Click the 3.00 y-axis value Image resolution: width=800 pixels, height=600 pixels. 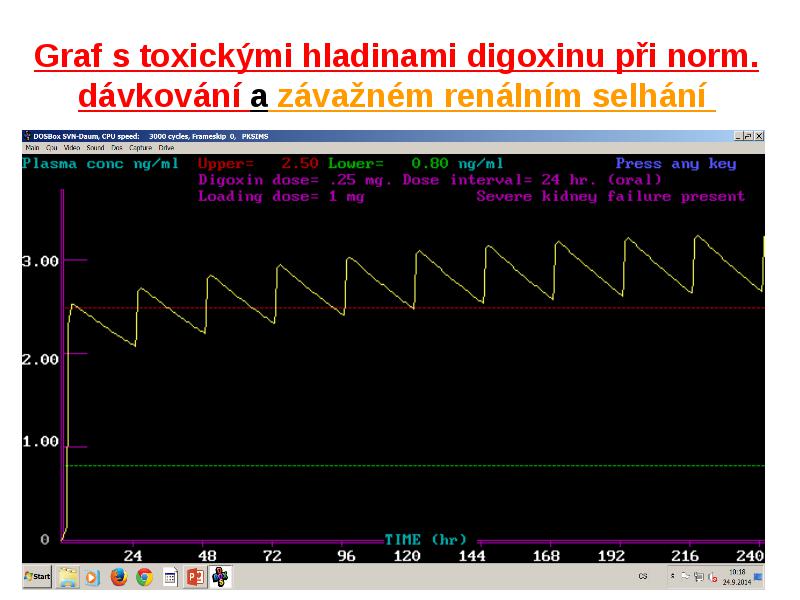[41, 262]
